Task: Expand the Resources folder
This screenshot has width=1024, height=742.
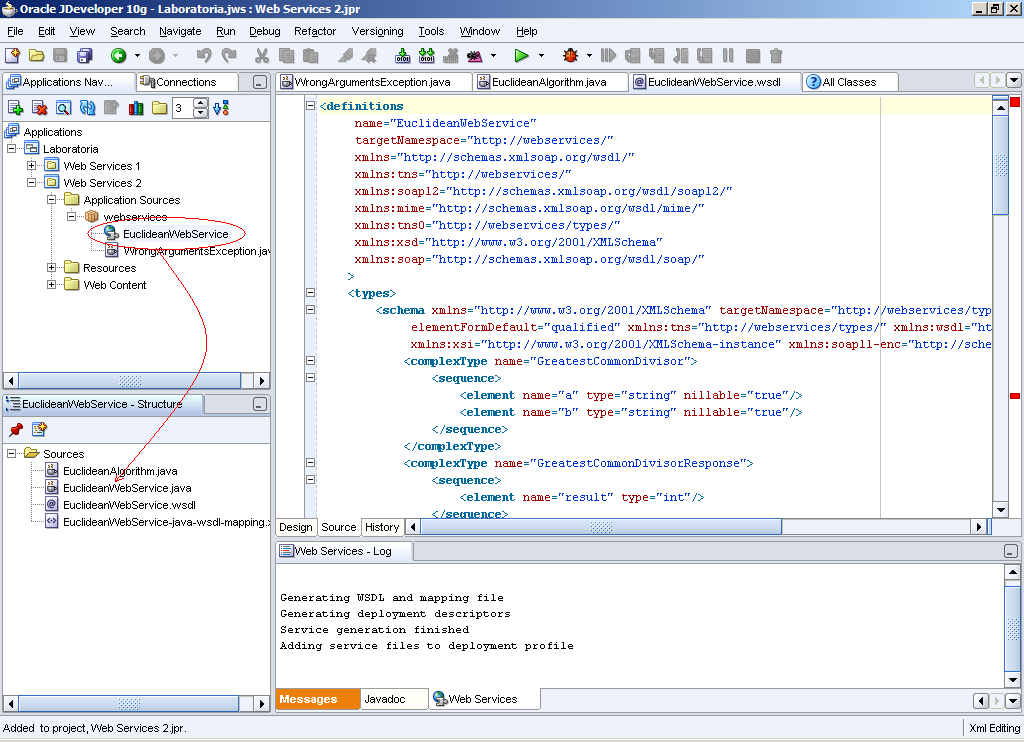Action: (x=52, y=268)
